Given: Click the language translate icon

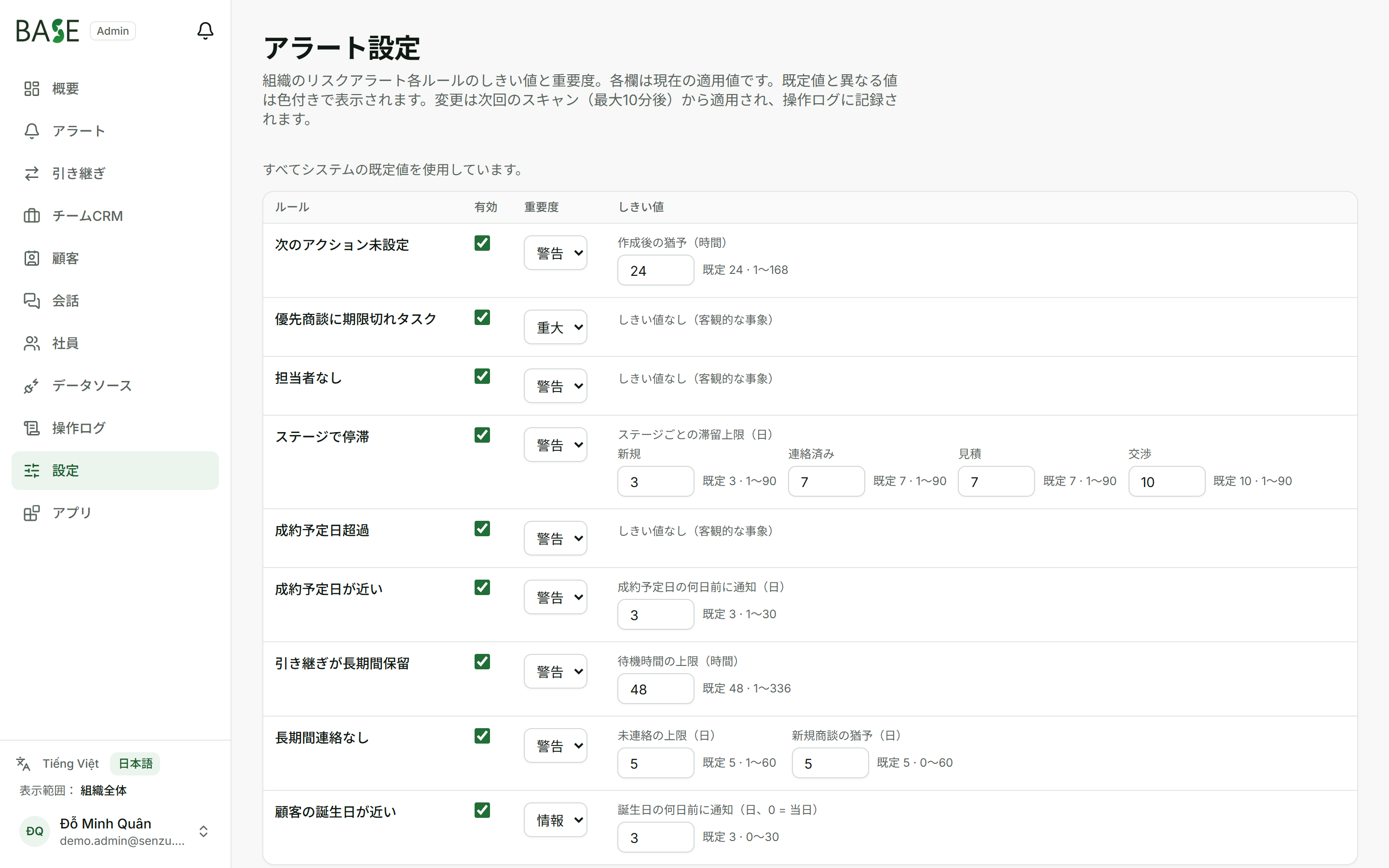Looking at the screenshot, I should (23, 763).
